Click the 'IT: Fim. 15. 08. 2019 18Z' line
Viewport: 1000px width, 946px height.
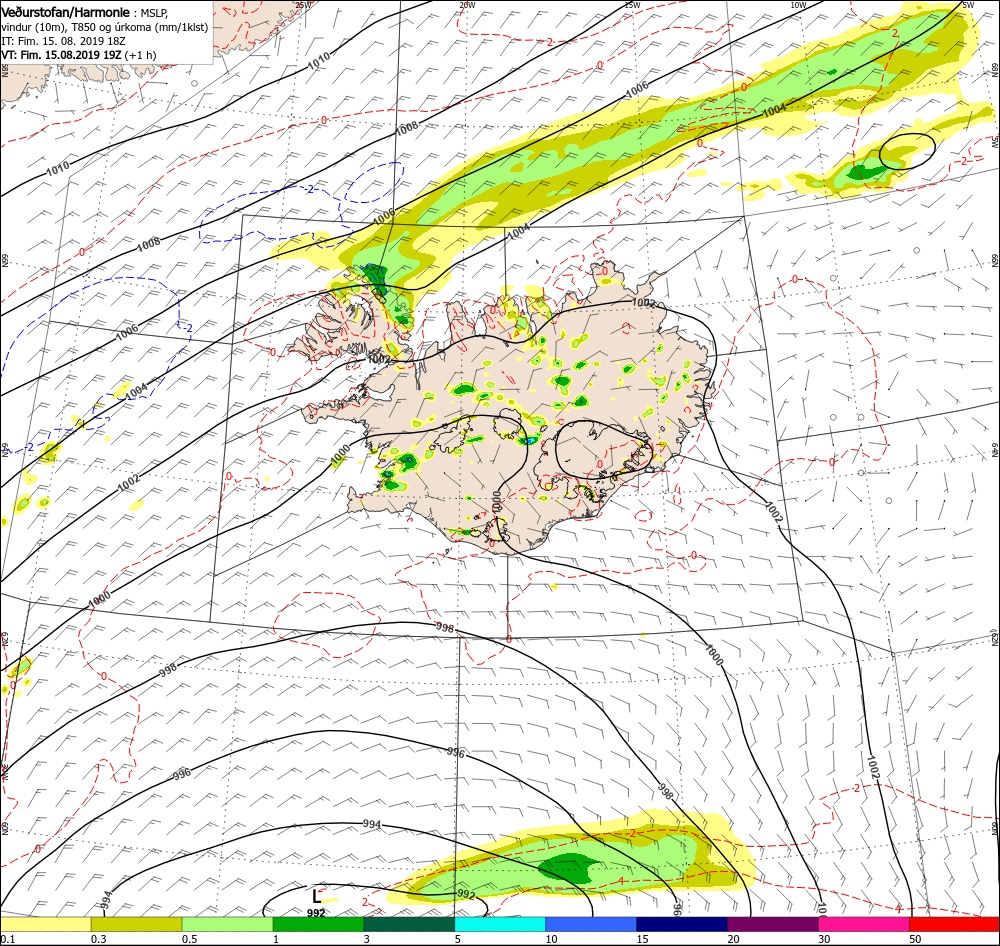[x=63, y=41]
